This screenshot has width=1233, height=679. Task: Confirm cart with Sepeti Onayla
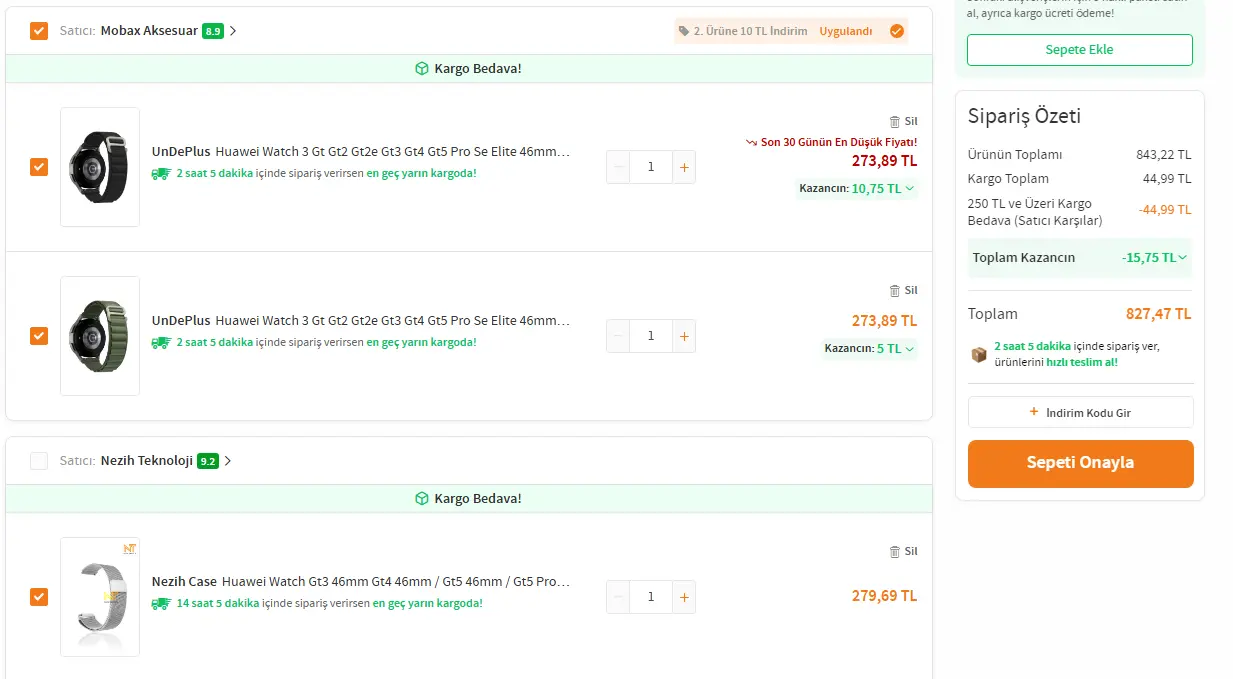click(x=1081, y=464)
